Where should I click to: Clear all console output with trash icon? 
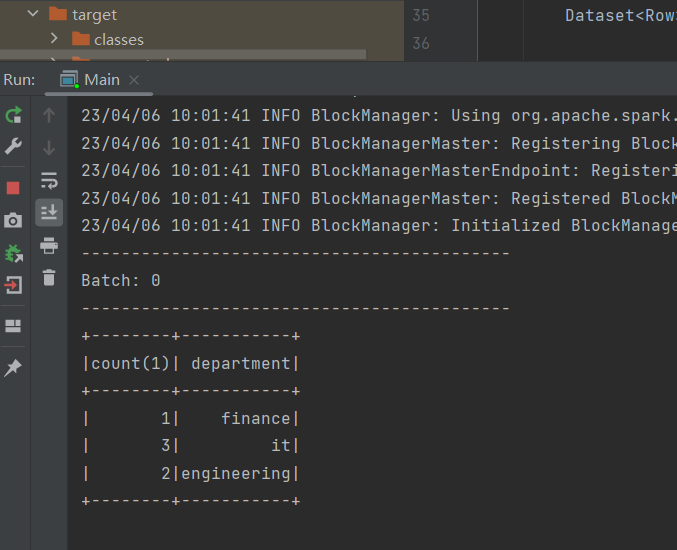[49, 277]
